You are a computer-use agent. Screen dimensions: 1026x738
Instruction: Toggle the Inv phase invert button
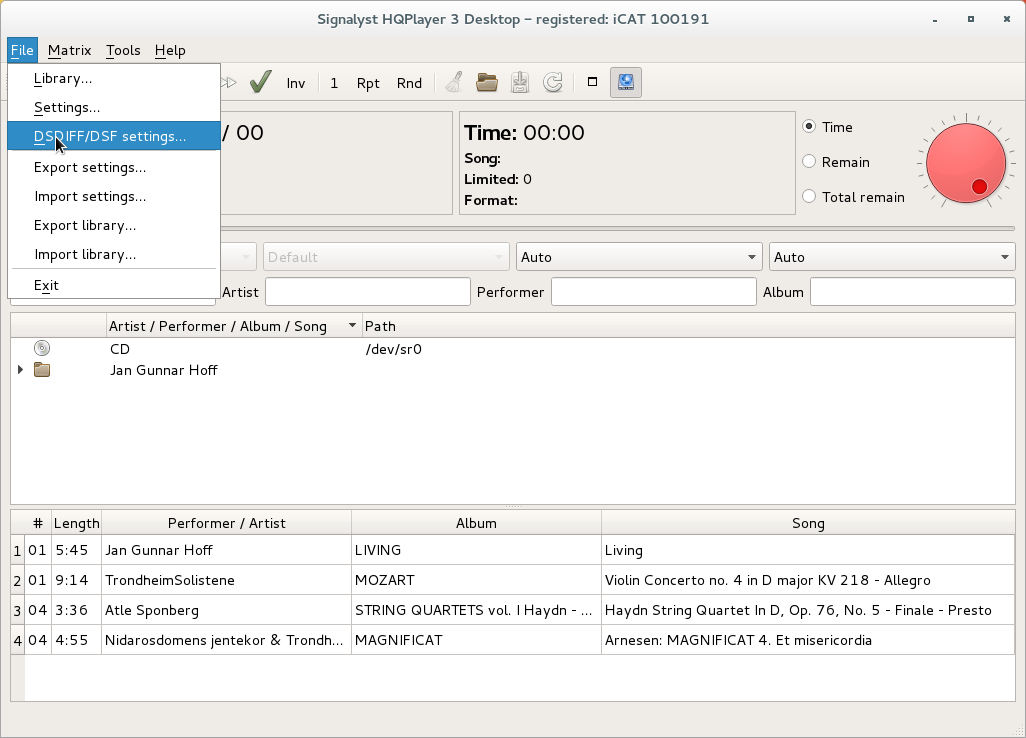pos(296,83)
